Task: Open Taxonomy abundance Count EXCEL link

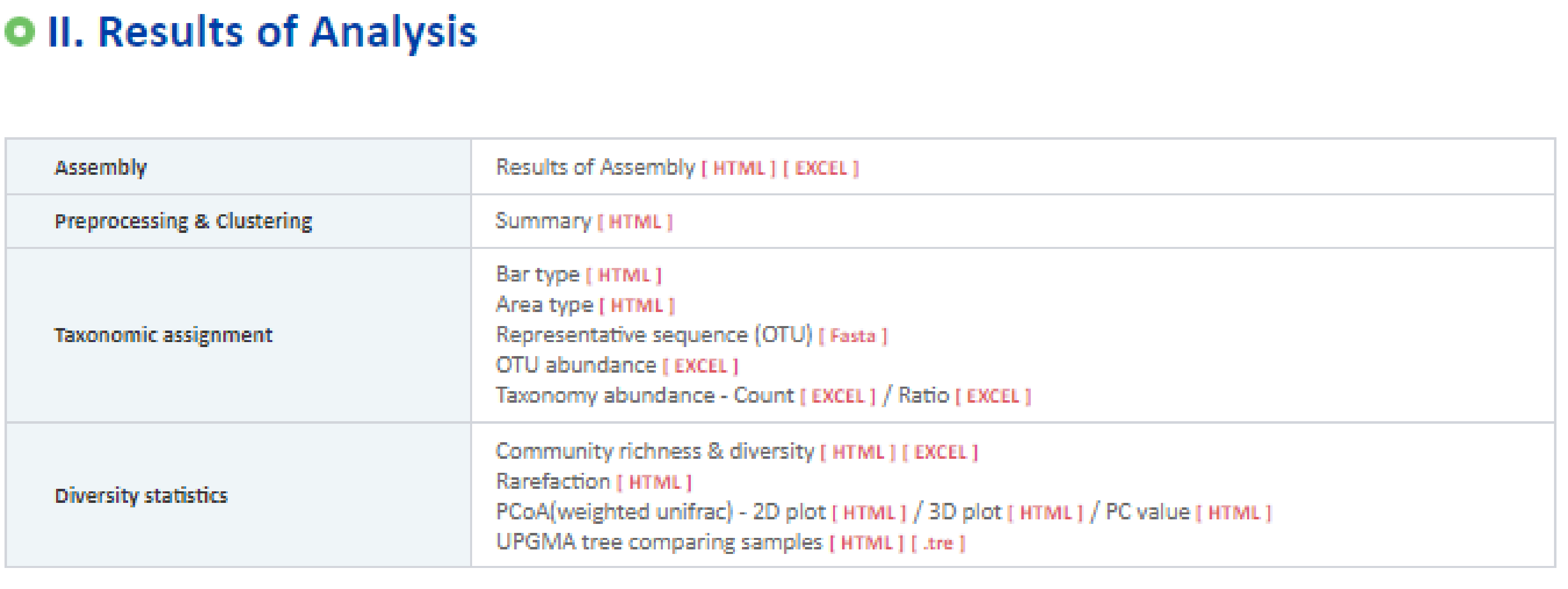Action: point(838,397)
